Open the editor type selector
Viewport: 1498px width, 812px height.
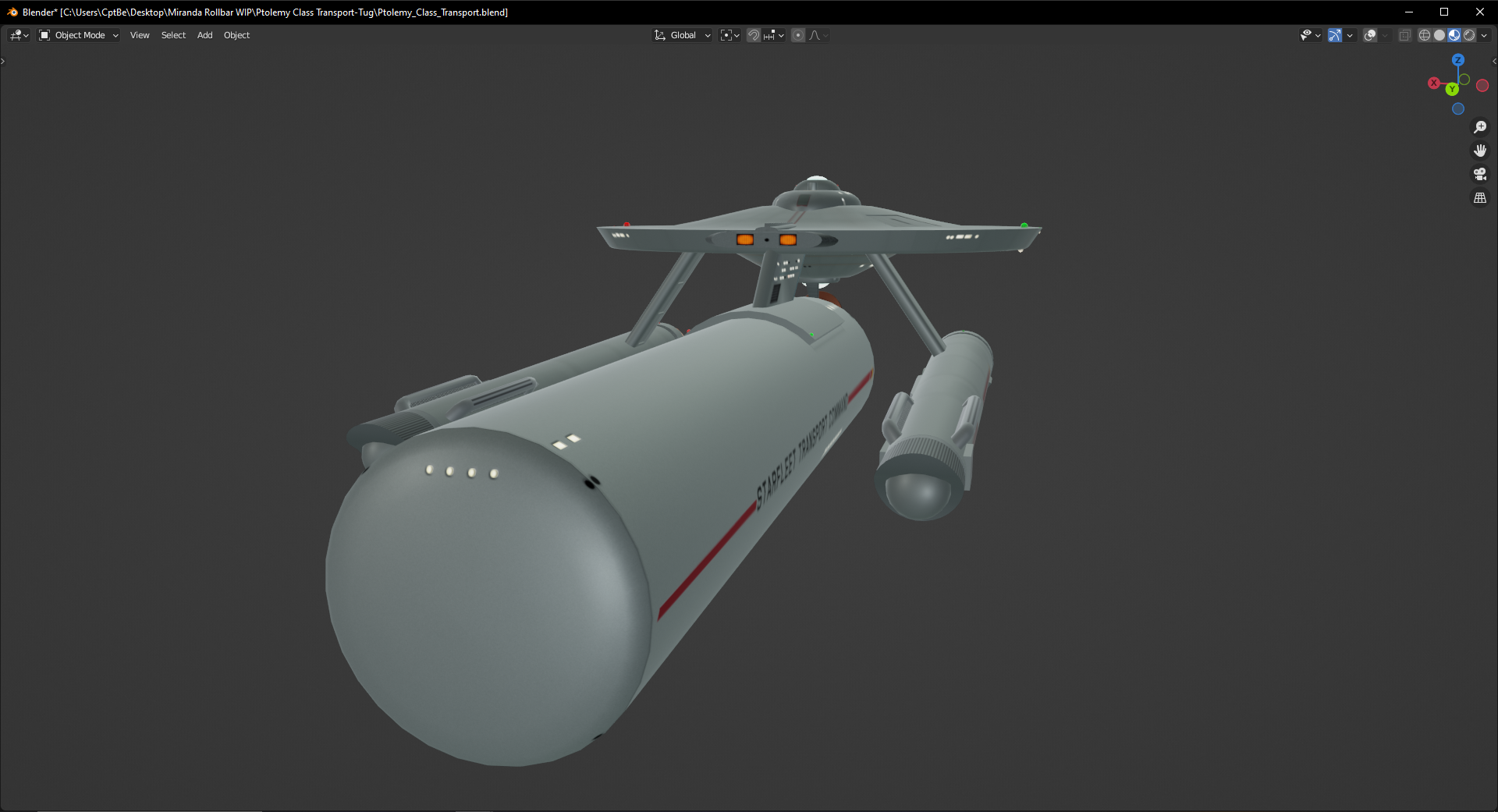19,35
